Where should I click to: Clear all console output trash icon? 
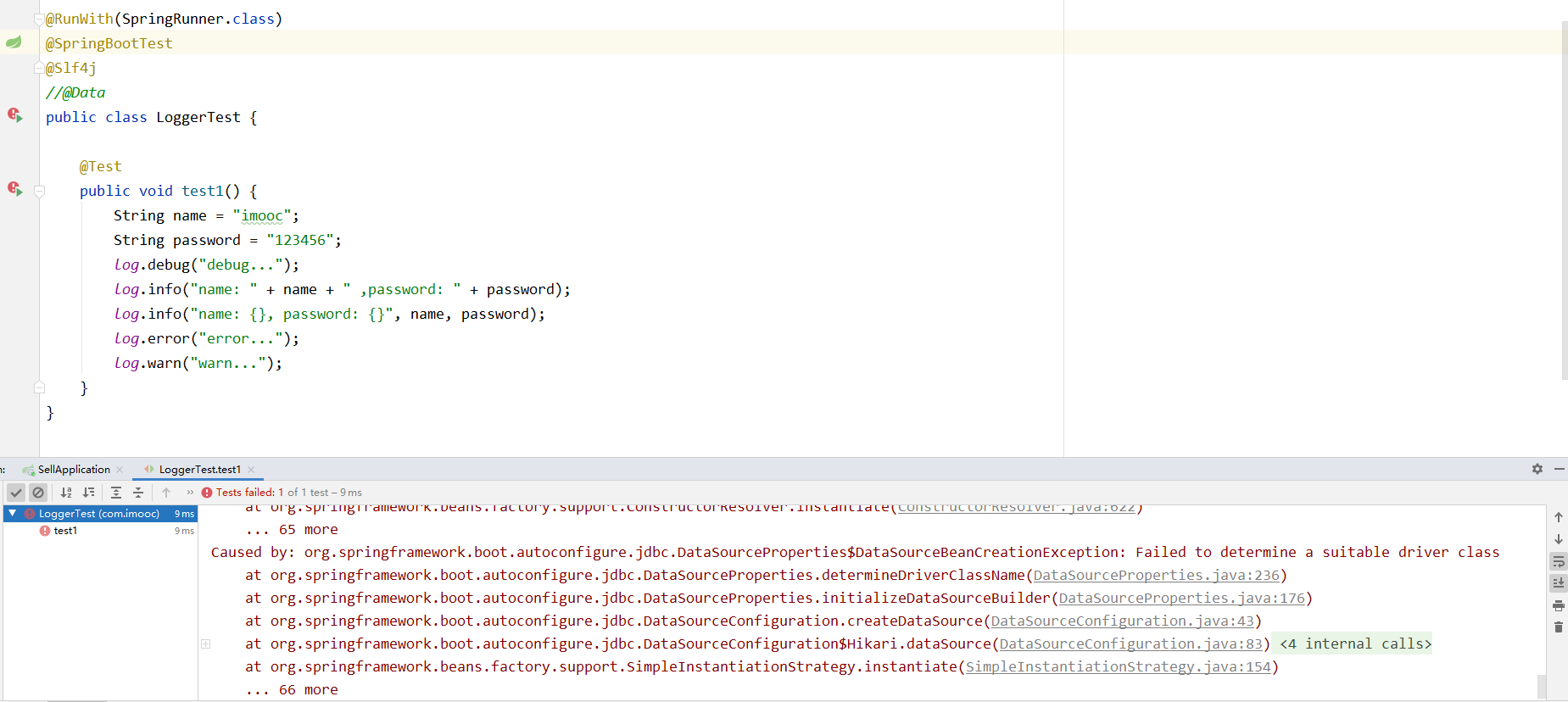click(x=1559, y=627)
